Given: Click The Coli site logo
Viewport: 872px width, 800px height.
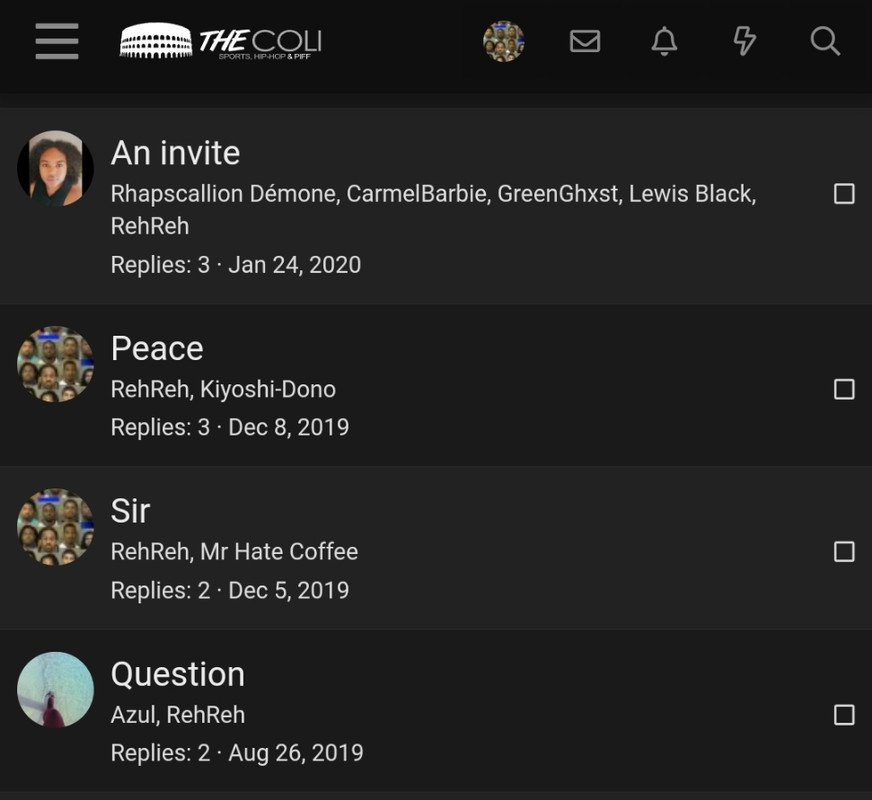Looking at the screenshot, I should [x=220, y=41].
